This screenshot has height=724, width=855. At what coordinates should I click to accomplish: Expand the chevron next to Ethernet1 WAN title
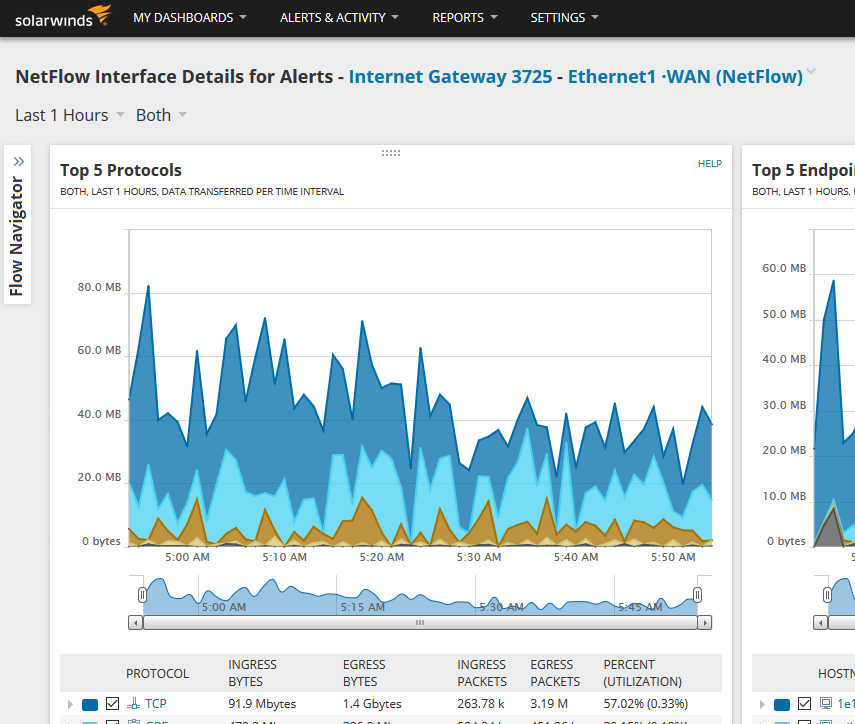point(811,72)
